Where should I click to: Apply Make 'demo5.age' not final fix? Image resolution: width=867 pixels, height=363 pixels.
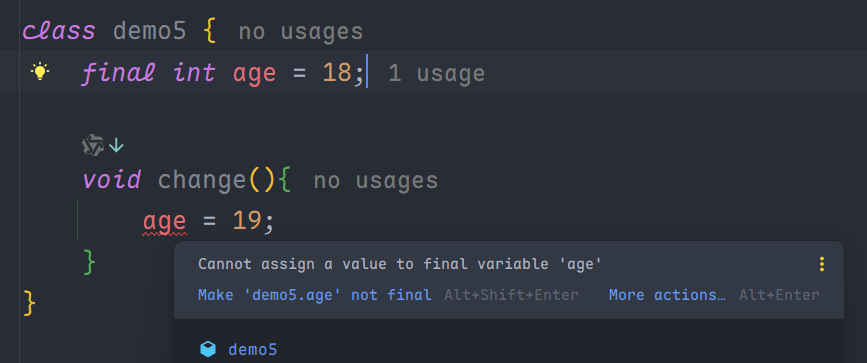[315, 295]
